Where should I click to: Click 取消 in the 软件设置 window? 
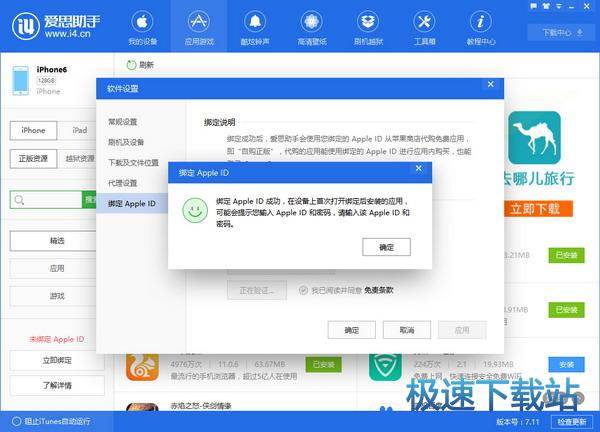pos(407,330)
